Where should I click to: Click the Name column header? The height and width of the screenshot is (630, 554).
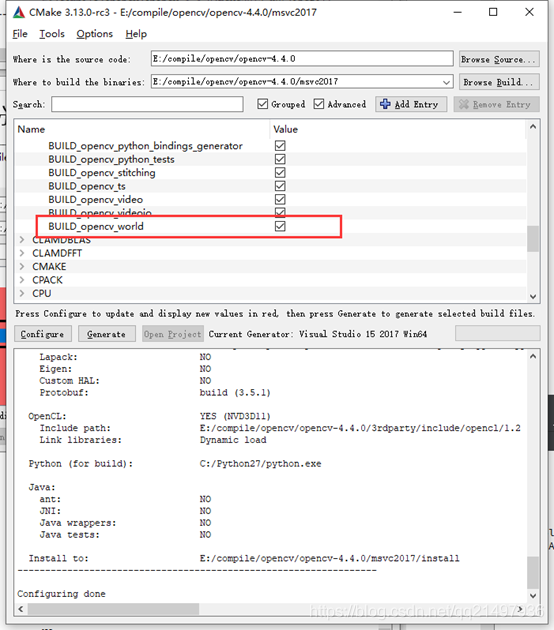[142, 129]
